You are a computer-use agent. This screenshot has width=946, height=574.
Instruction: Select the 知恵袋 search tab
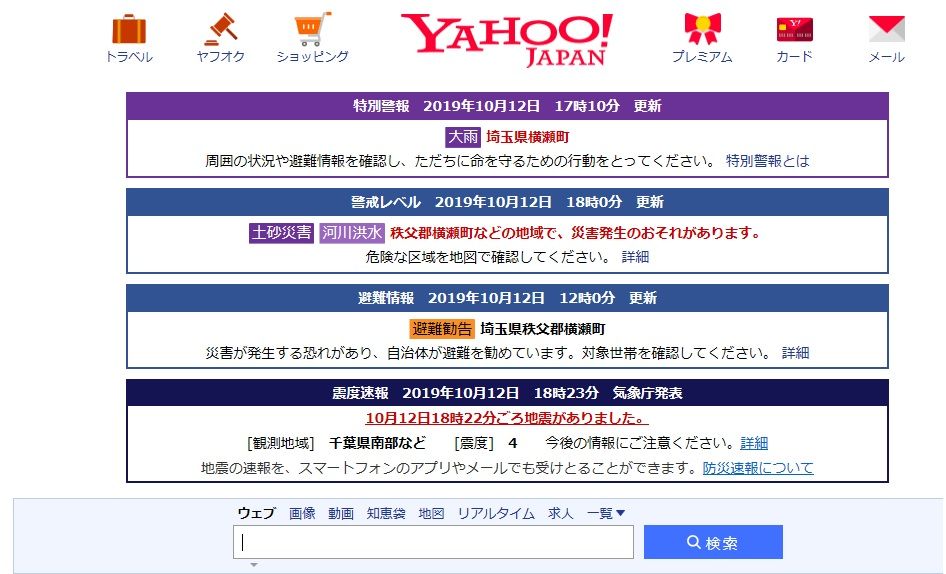(386, 514)
